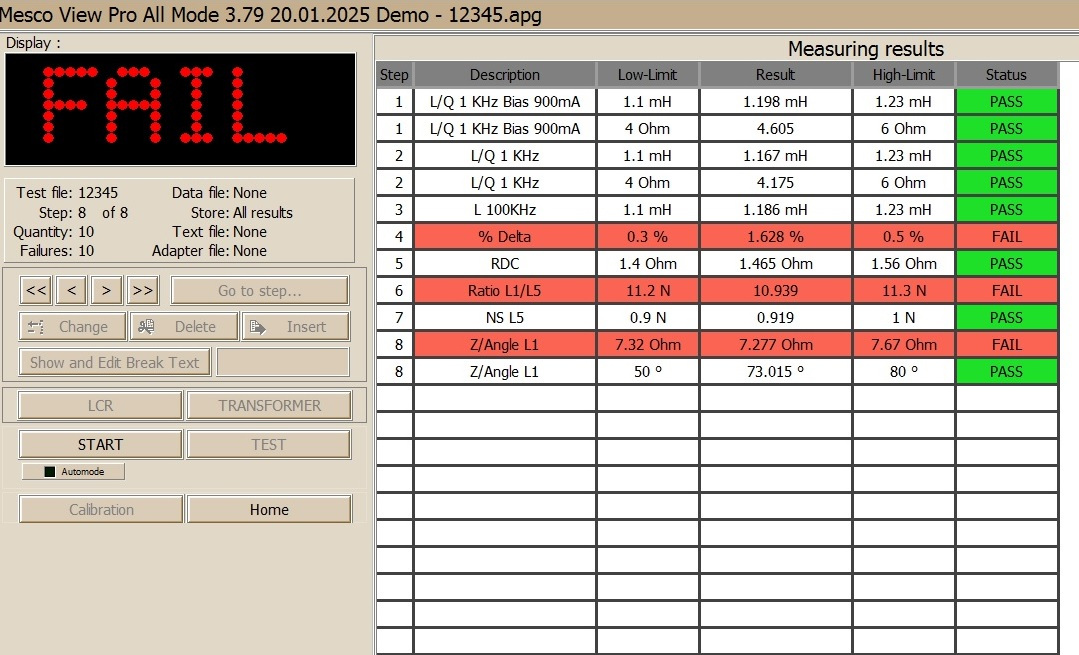Click the Home button
1079x655 pixels.
(269, 509)
